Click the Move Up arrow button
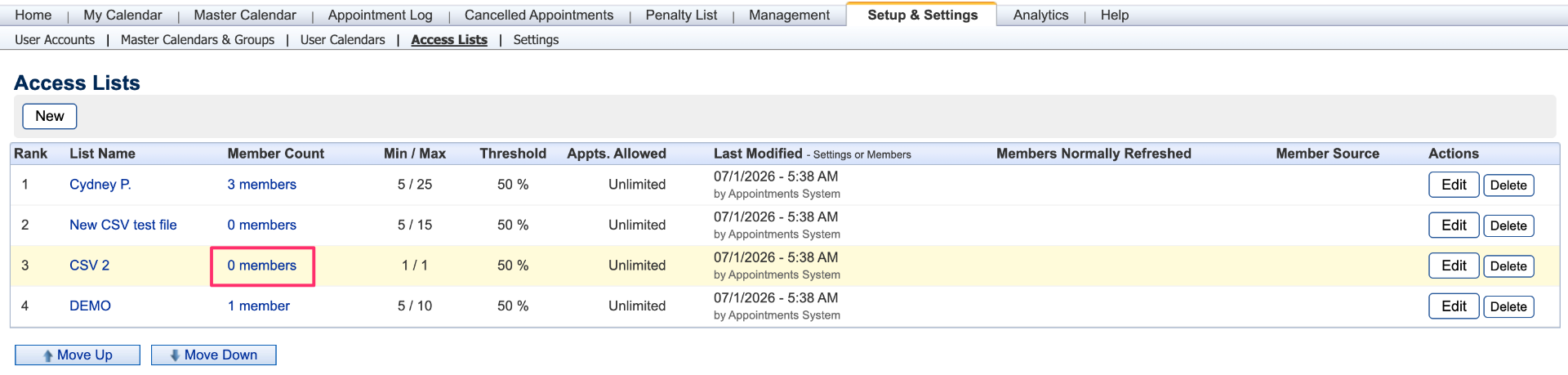 pyautogui.click(x=78, y=355)
